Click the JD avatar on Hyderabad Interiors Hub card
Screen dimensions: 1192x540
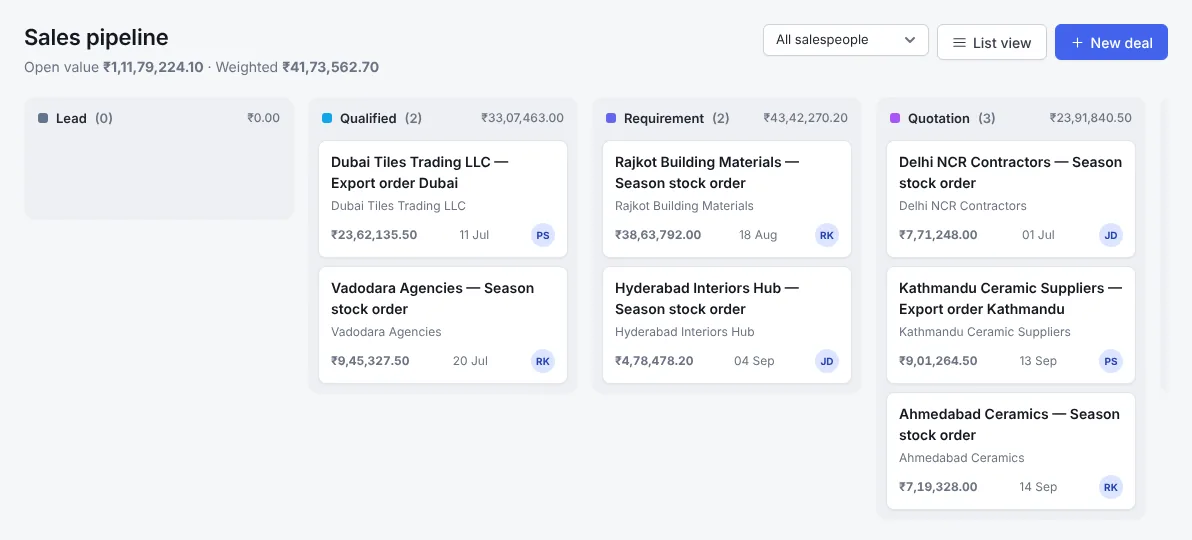pyautogui.click(x=827, y=361)
